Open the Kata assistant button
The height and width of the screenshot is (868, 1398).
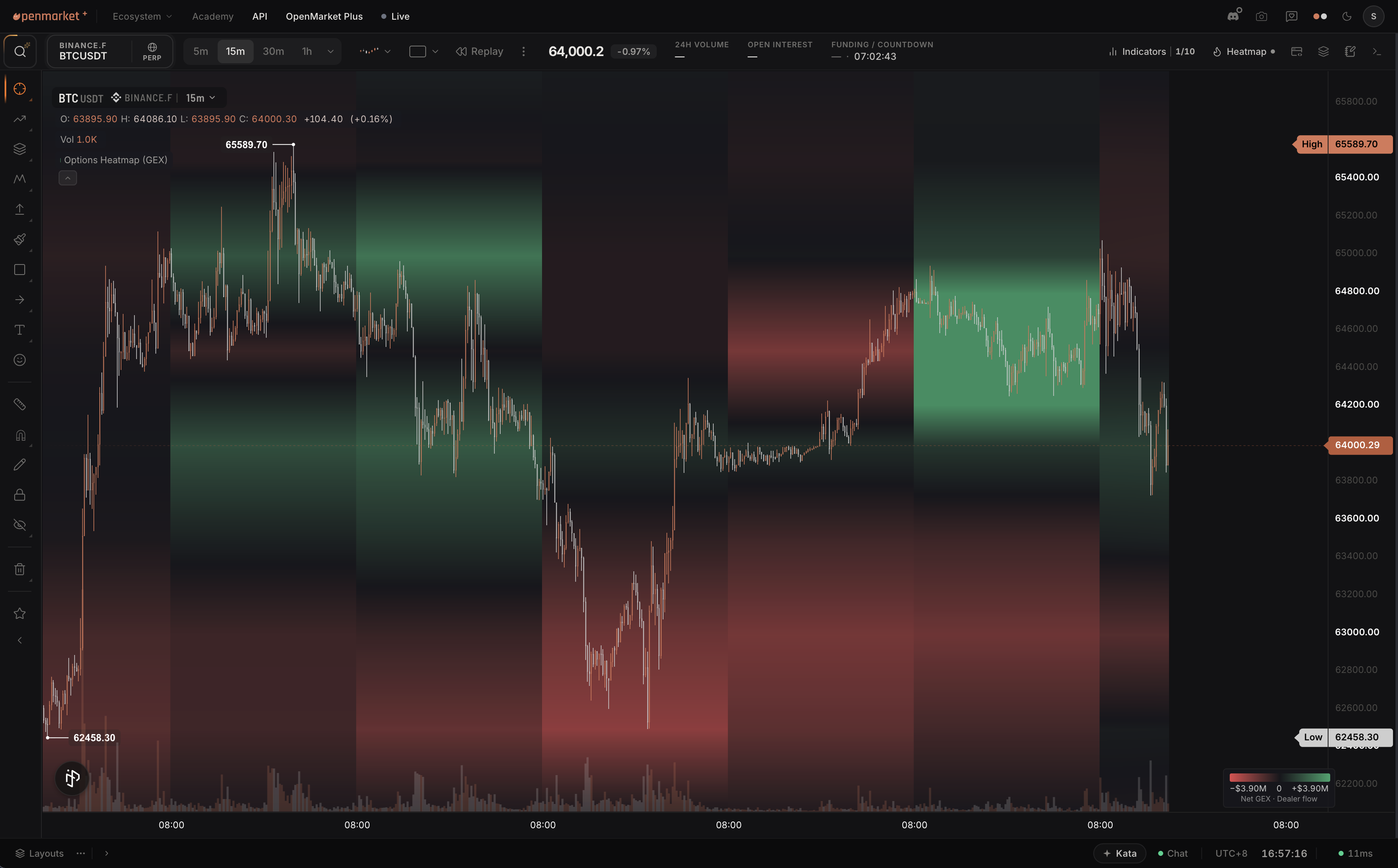(x=1120, y=853)
